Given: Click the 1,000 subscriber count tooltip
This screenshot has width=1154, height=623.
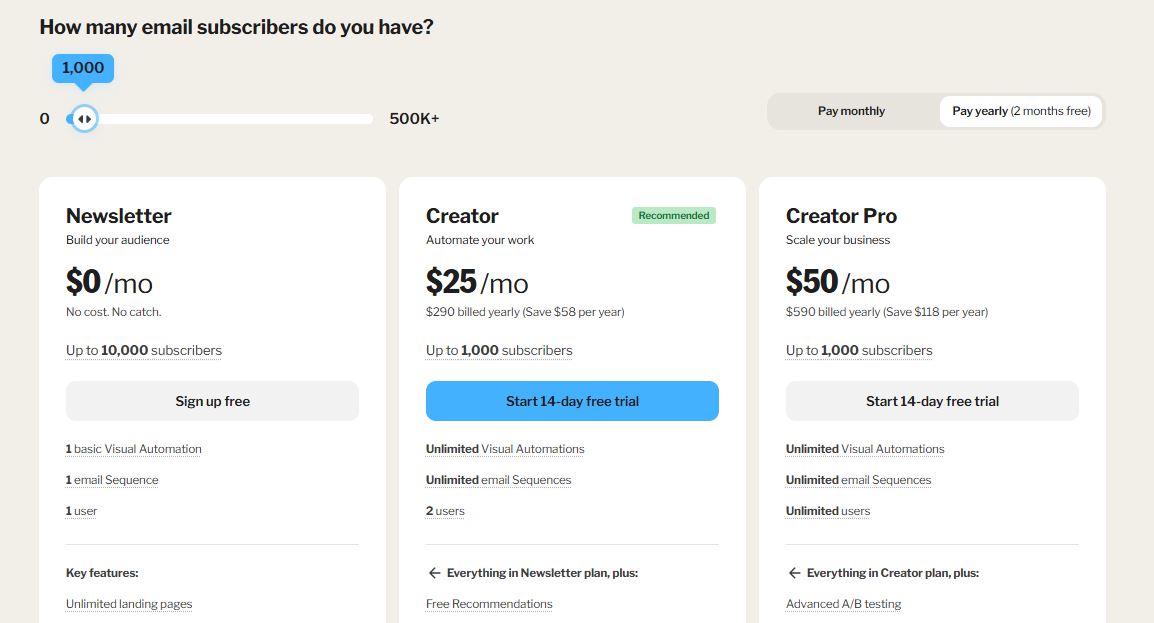Looking at the screenshot, I should (83, 68).
